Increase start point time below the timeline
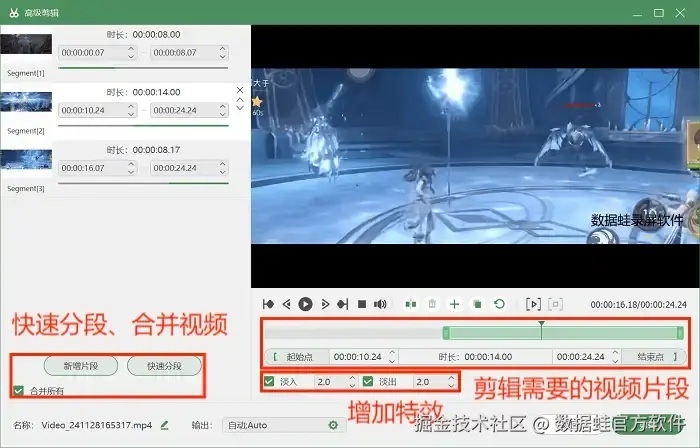This screenshot has width=700, height=448. pos(392,353)
